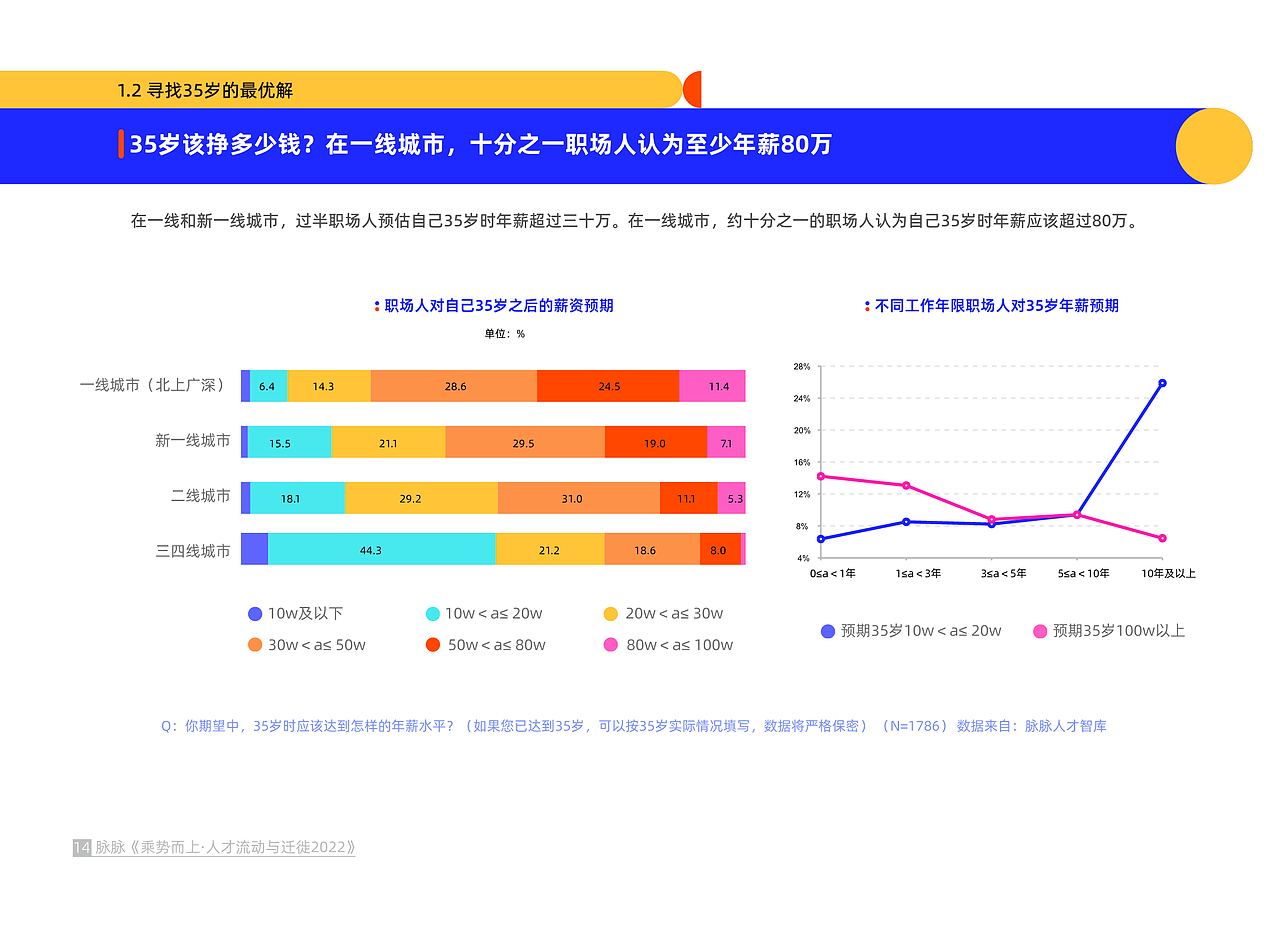
Task: Click the pink 预期35岁100w以上 legend marker
Action: click(x=1041, y=631)
